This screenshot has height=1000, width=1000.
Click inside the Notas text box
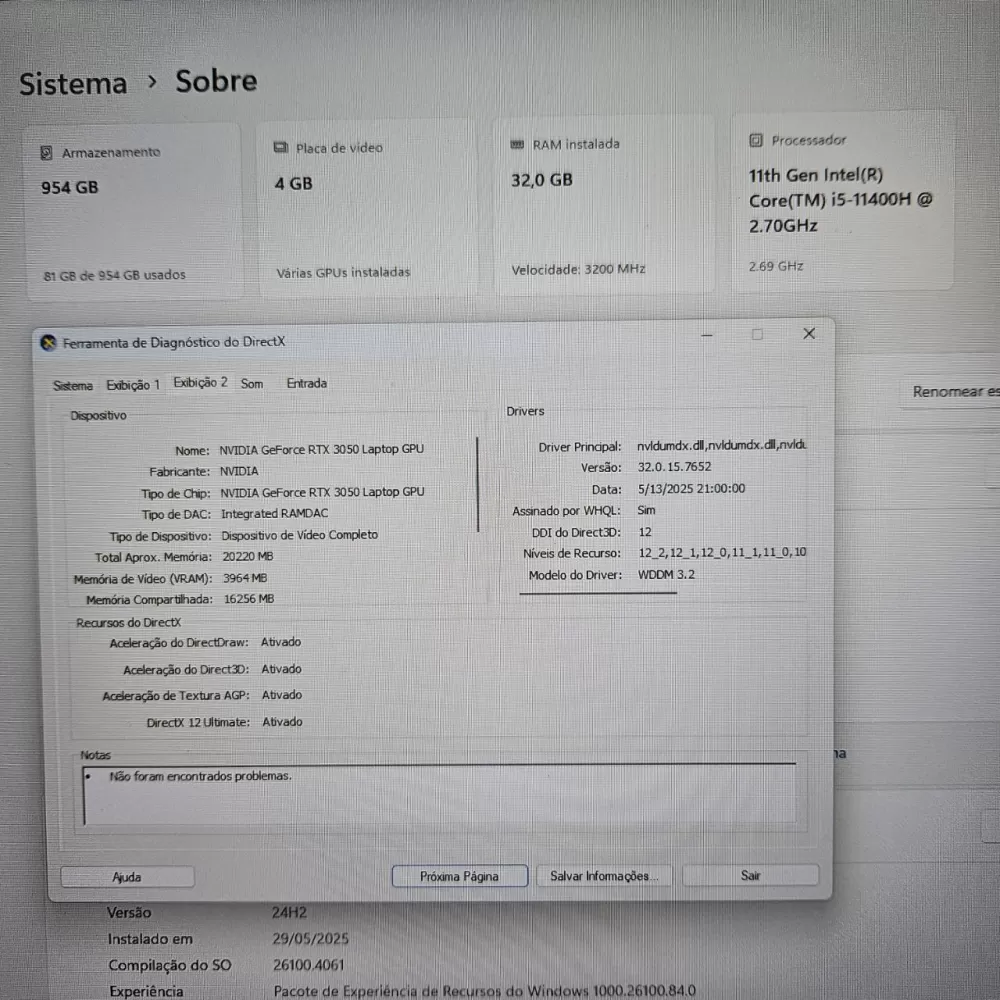pos(440,797)
